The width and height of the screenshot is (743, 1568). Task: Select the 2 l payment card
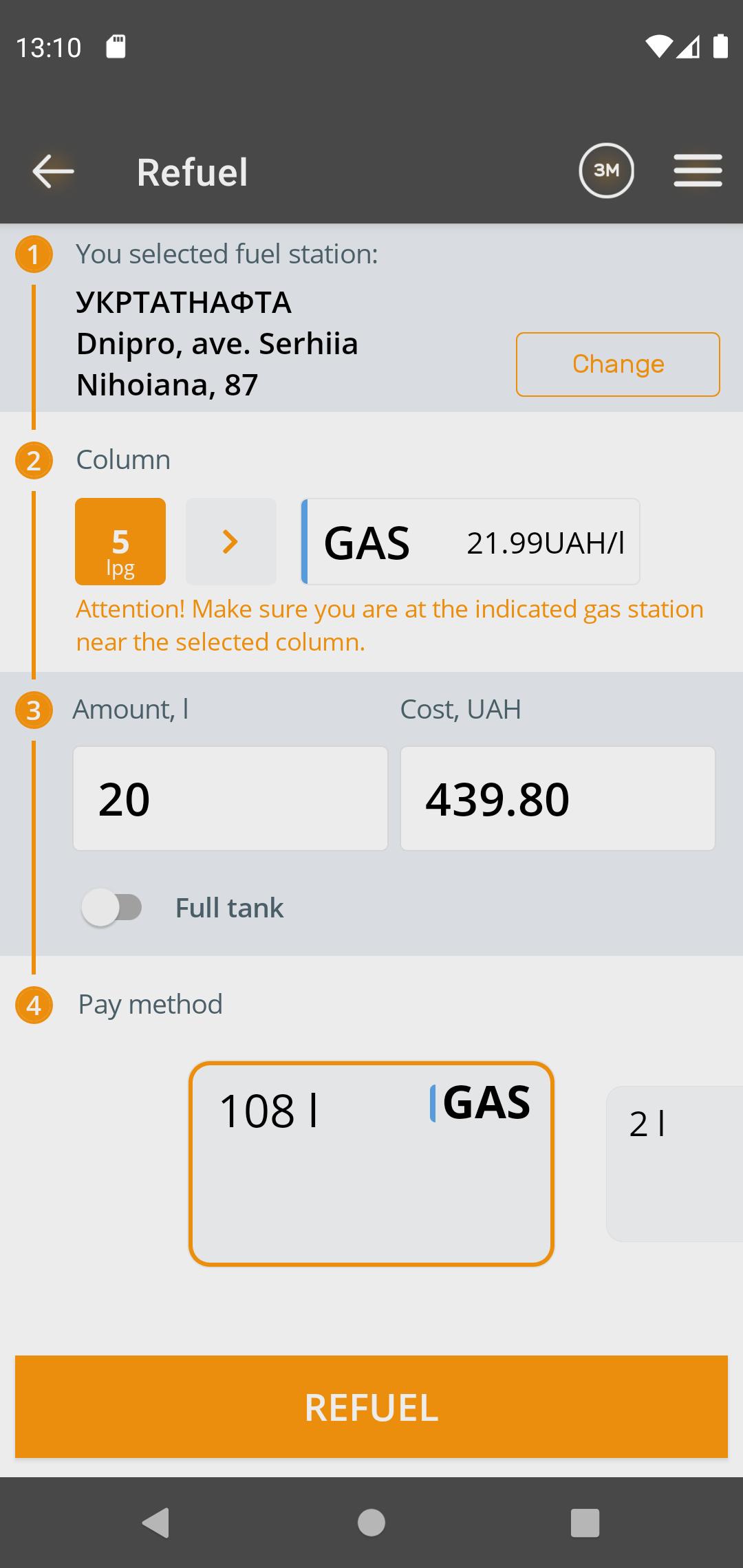coord(674,1164)
